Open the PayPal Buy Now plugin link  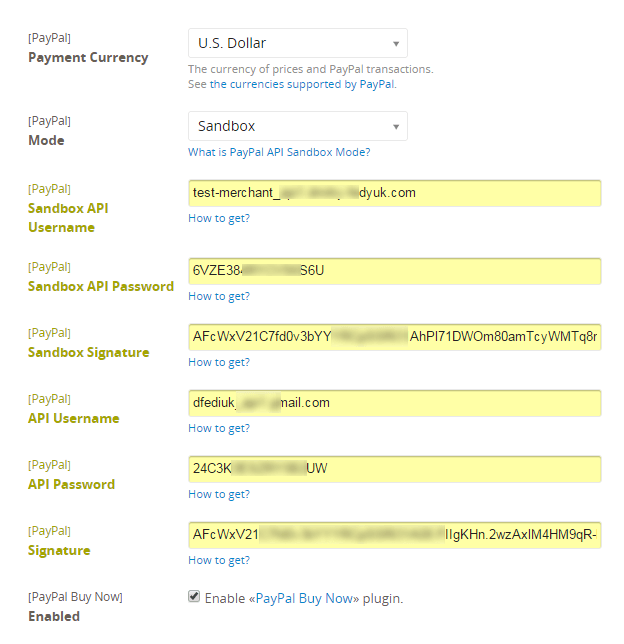[x=304, y=598]
